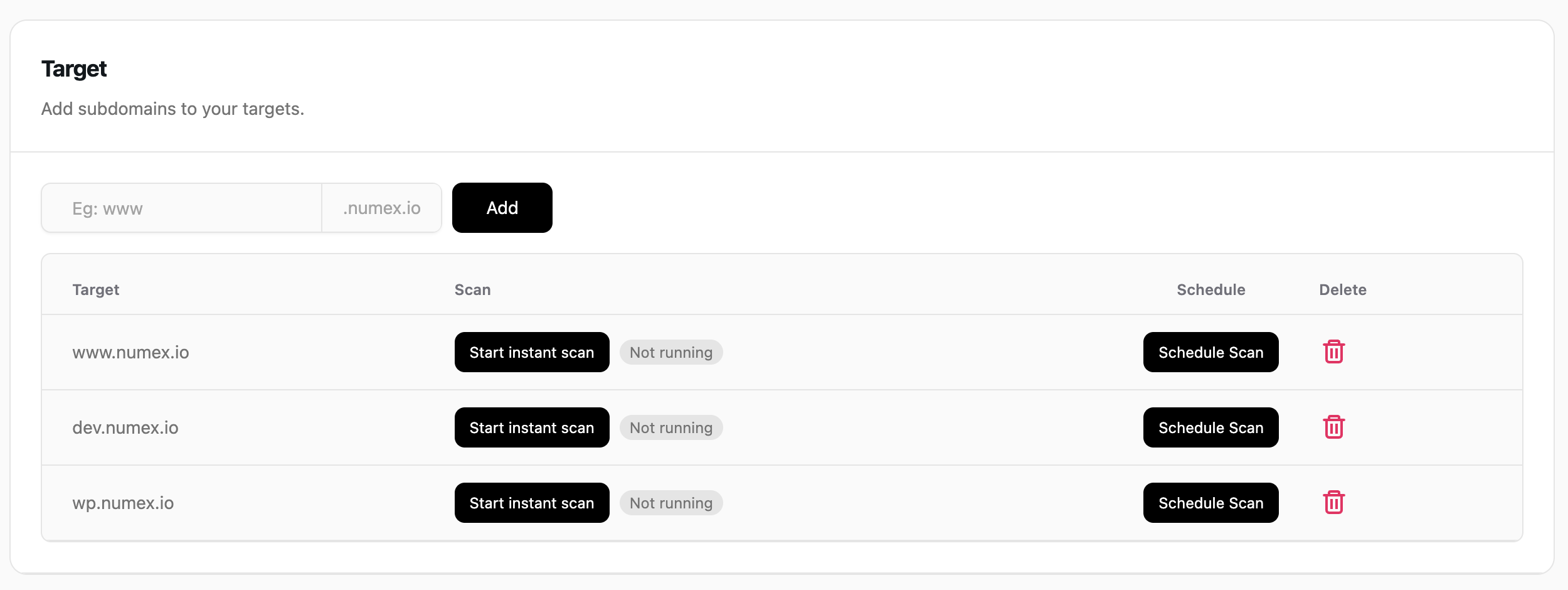The width and height of the screenshot is (1568, 590).
Task: Click Not running status for www.numex.io
Action: click(671, 353)
